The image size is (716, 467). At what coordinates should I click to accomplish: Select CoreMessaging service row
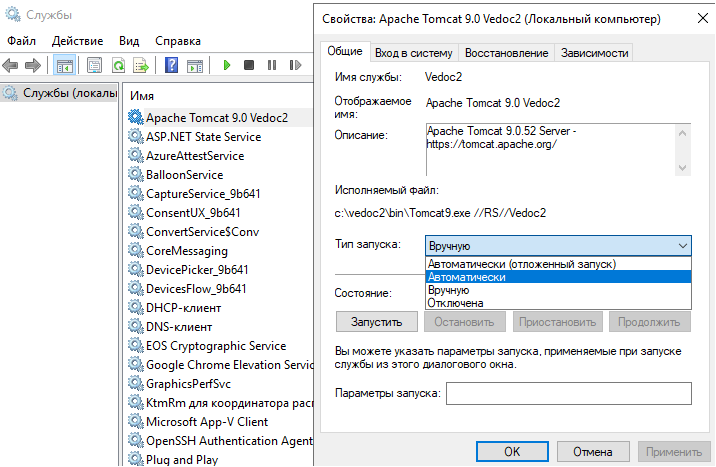tap(187, 251)
